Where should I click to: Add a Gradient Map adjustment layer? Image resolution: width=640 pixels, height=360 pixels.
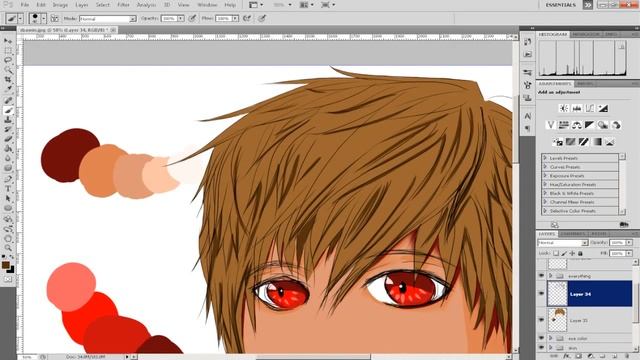click(597, 142)
